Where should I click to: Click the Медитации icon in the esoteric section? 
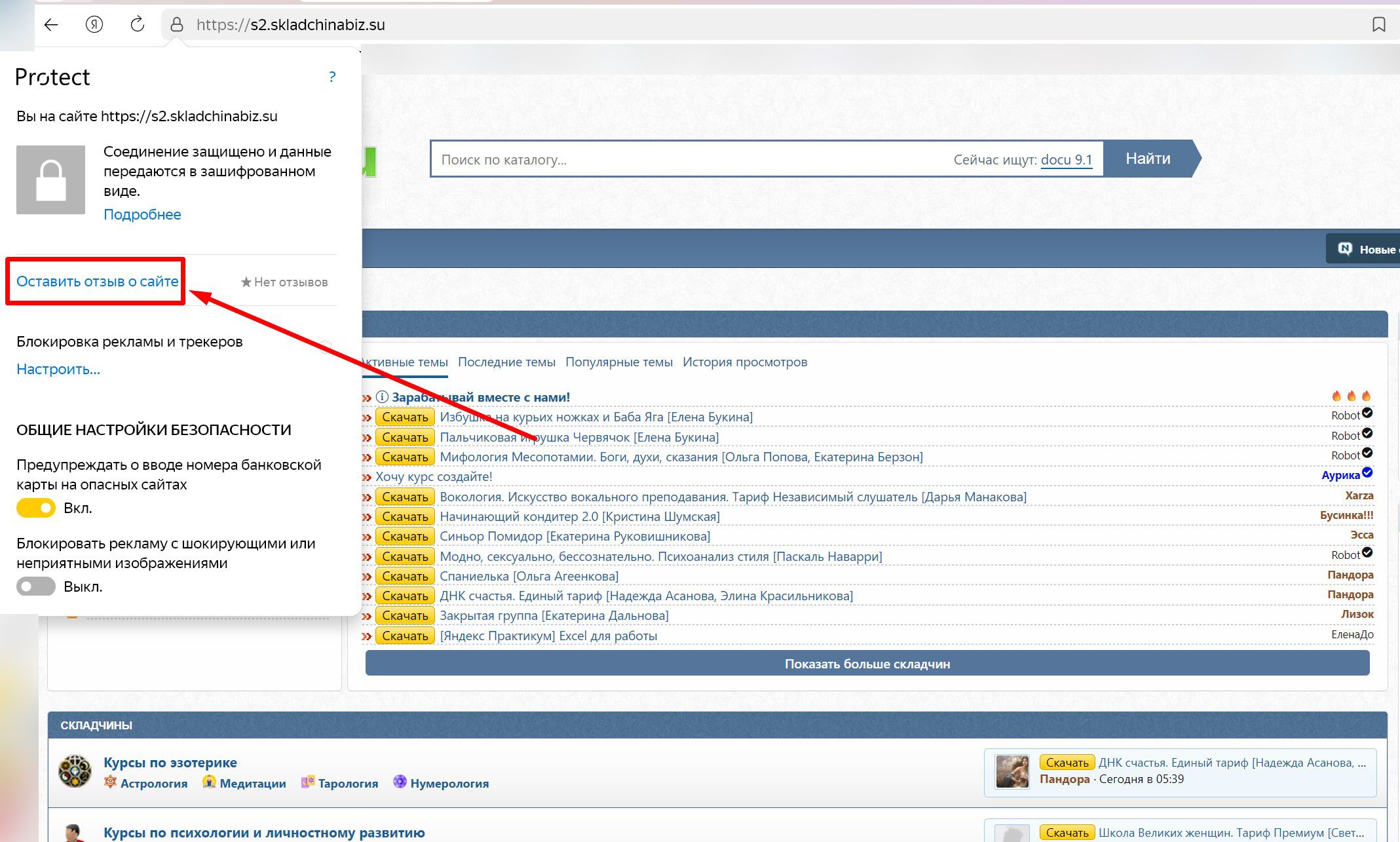tap(209, 782)
